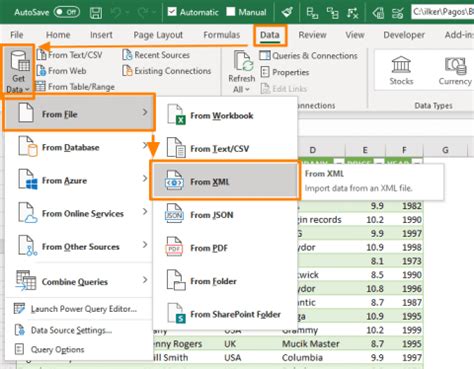Choose From Text/CSV in submenu
This screenshot has width=474, height=369.
point(225,148)
